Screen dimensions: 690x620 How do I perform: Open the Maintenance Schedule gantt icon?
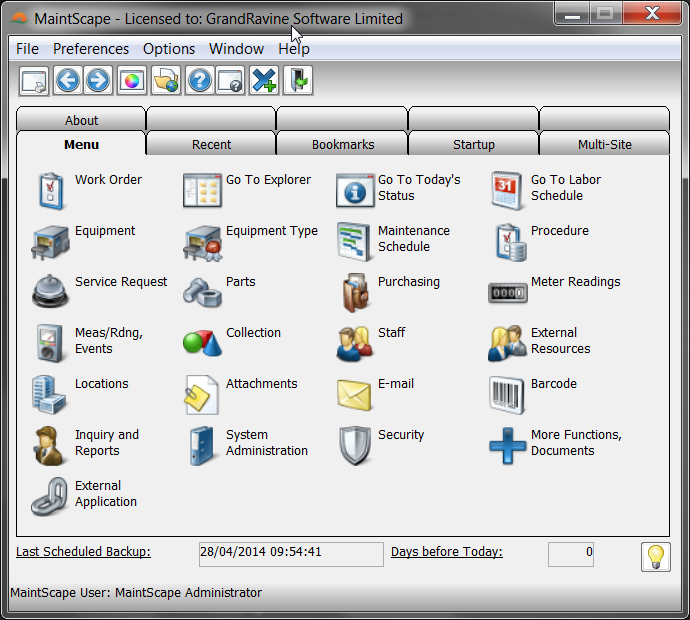(353, 242)
